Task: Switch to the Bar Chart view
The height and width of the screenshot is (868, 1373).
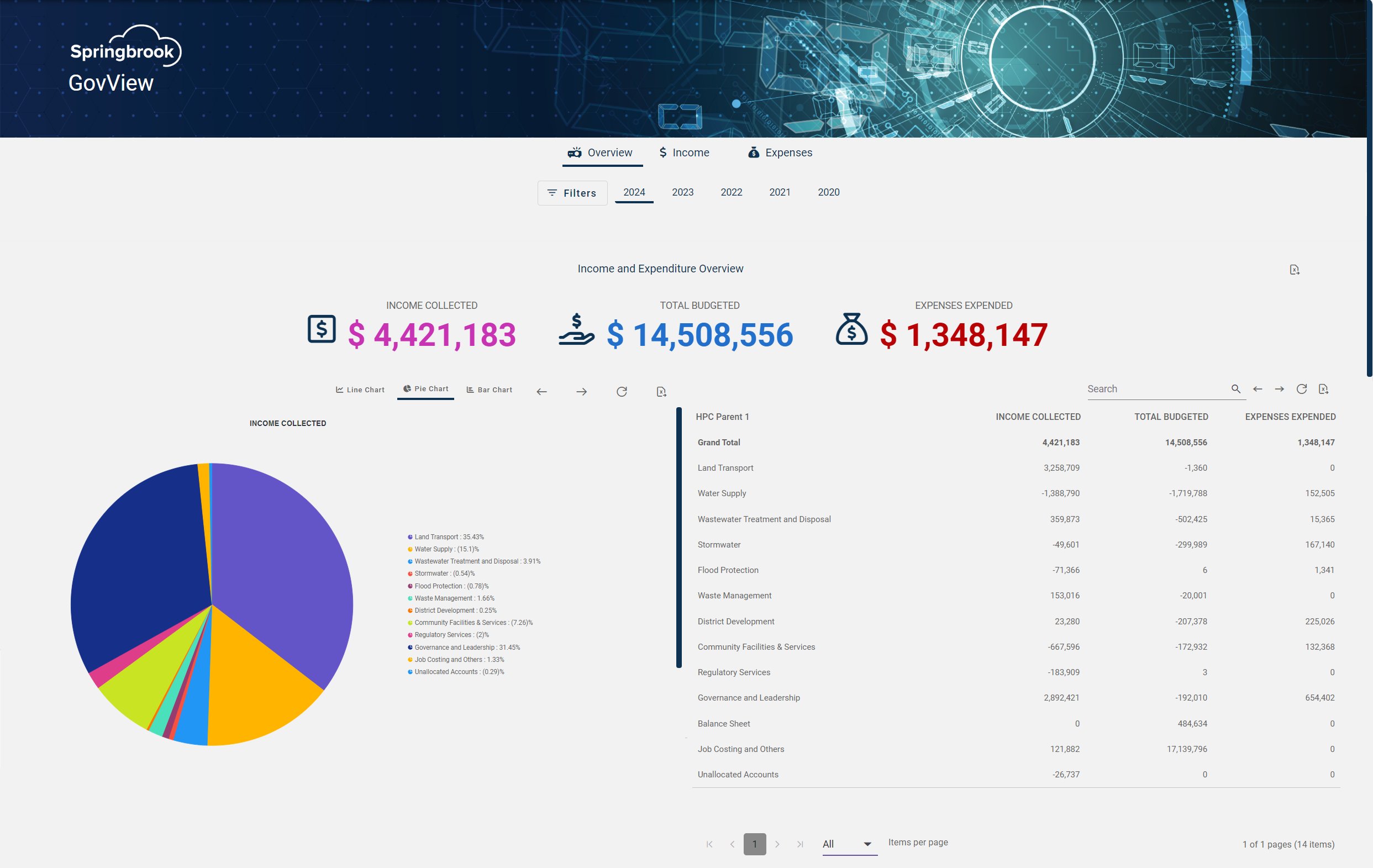Action: click(488, 390)
